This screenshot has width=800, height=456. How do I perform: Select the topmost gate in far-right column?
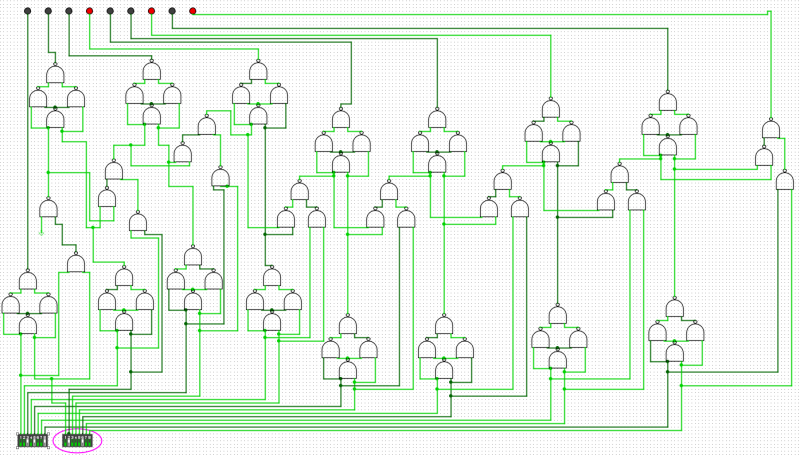[770, 130]
